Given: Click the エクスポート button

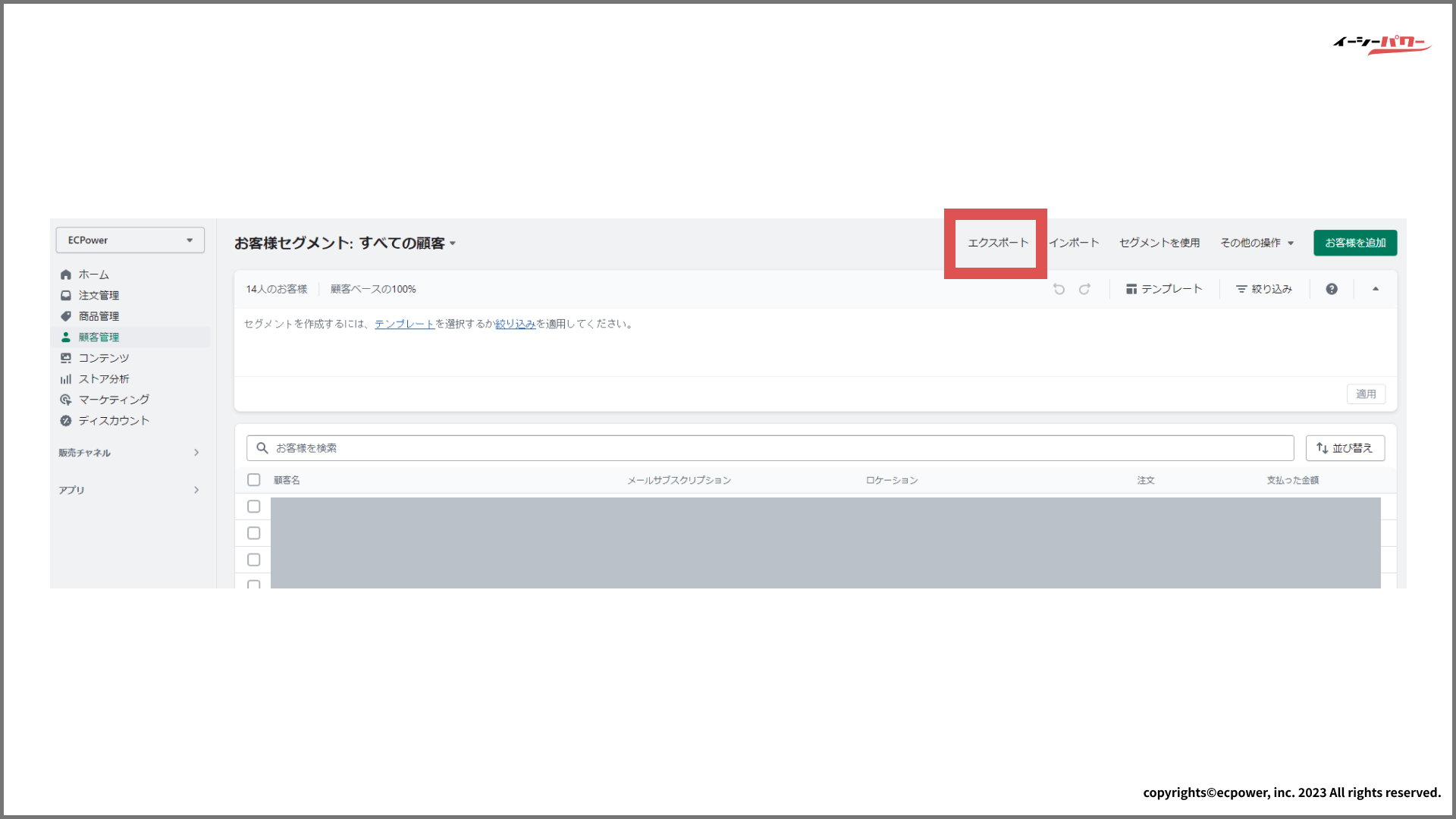Looking at the screenshot, I should click(x=998, y=243).
